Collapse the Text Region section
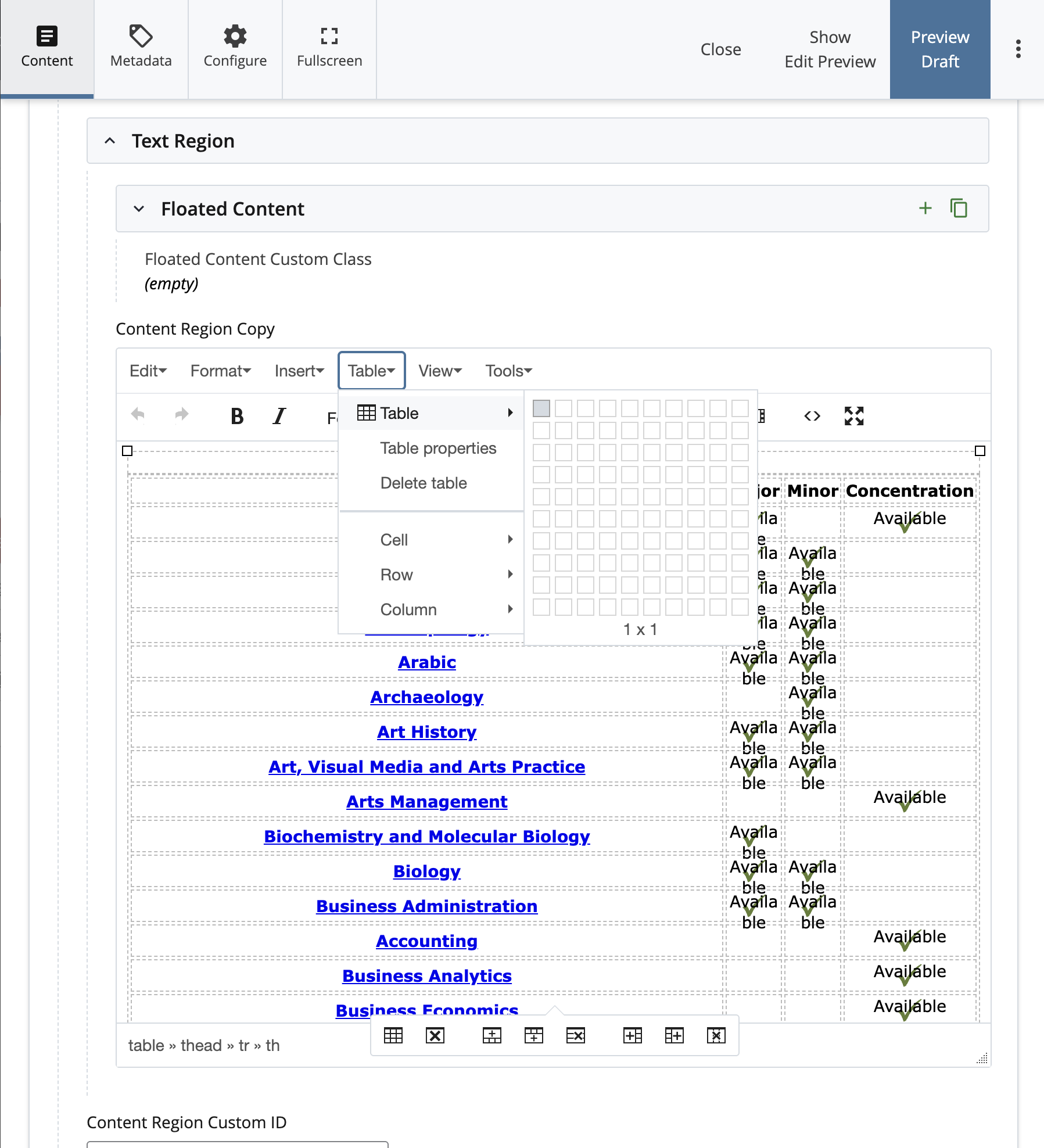This screenshot has height=1148, width=1044. click(110, 141)
